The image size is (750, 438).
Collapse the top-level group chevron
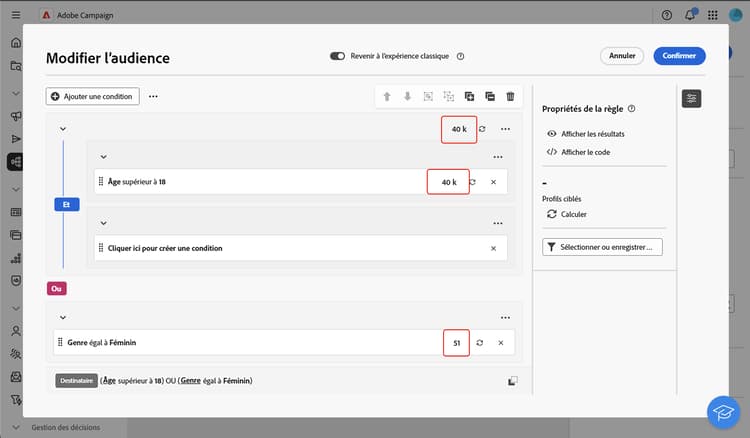coord(63,129)
